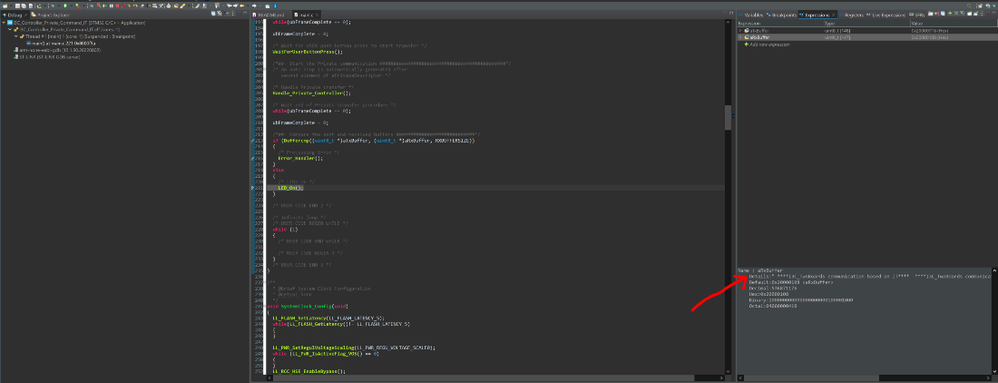The width and height of the screenshot is (998, 383).
Task: Open the README.md editor tab
Action: pyautogui.click(x=270, y=15)
